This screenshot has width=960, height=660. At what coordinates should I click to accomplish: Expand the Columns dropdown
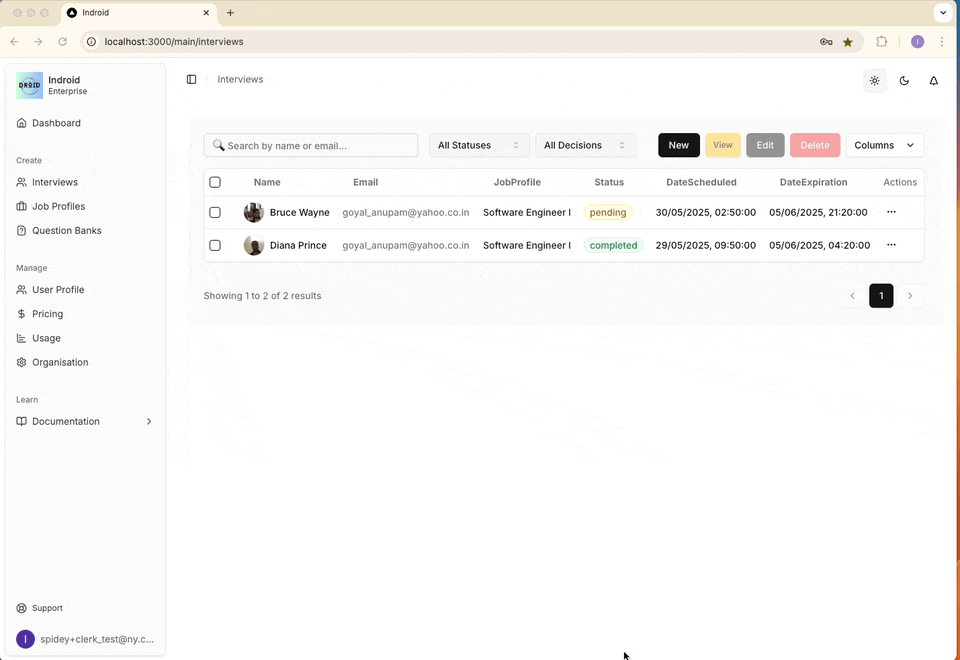[884, 145]
